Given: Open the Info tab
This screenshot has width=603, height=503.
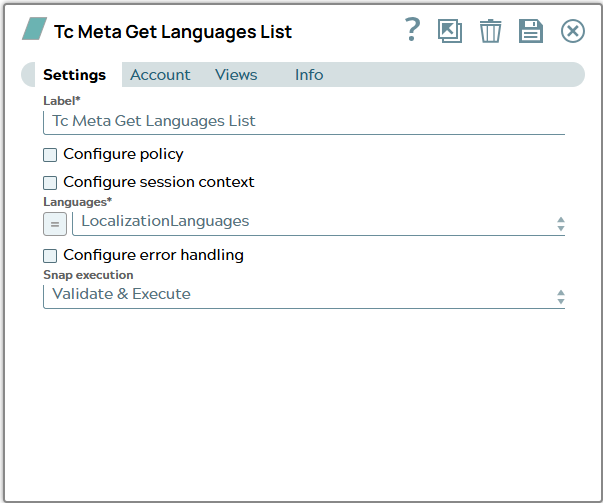Looking at the screenshot, I should [x=309, y=75].
